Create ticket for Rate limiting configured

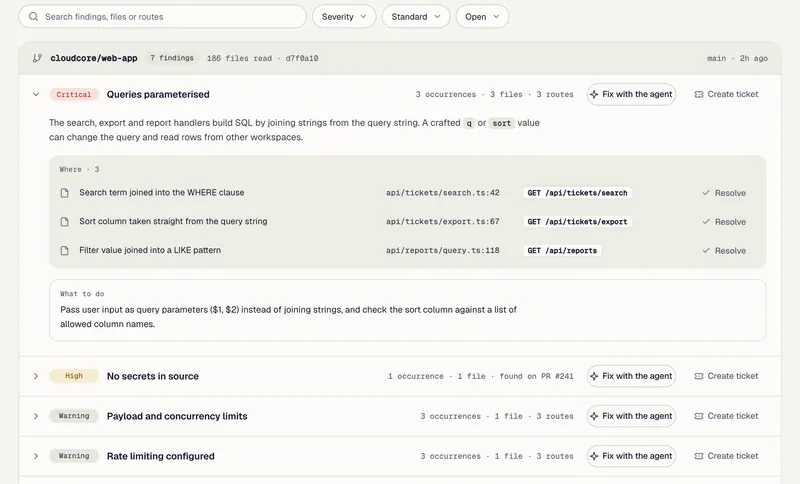click(x=727, y=456)
